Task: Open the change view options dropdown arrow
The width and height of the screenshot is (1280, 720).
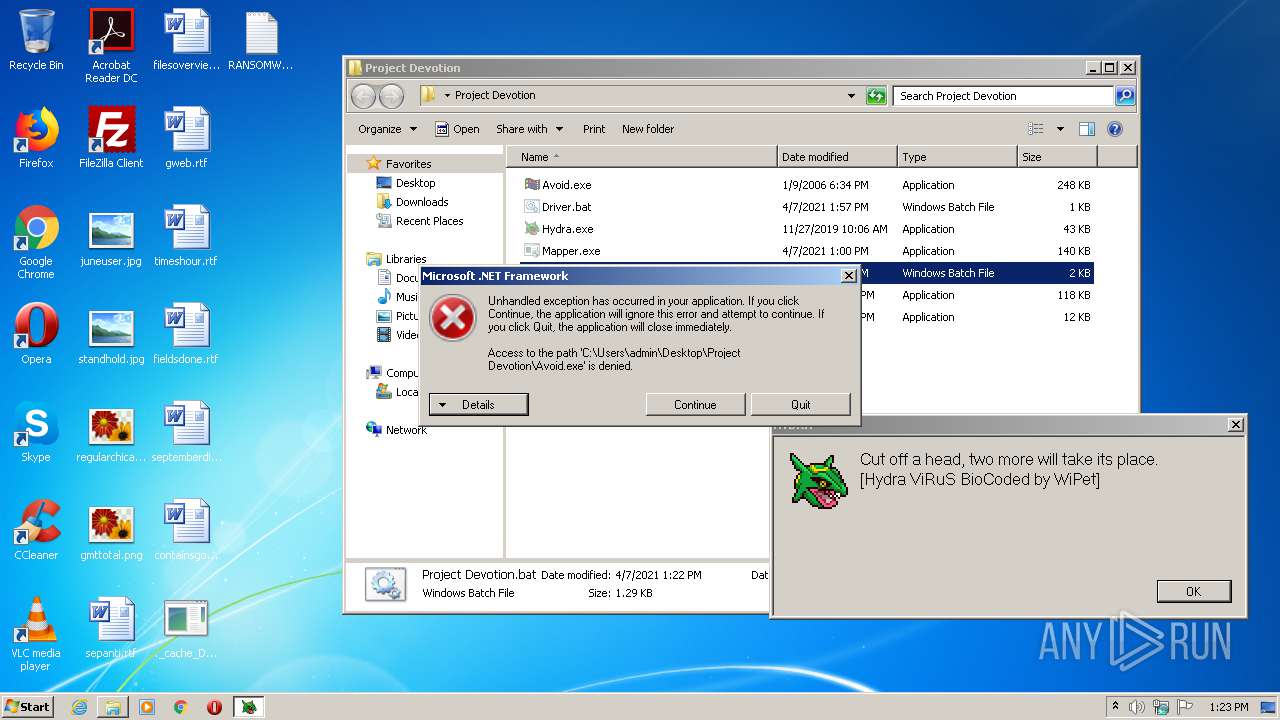Action: tap(1060, 129)
